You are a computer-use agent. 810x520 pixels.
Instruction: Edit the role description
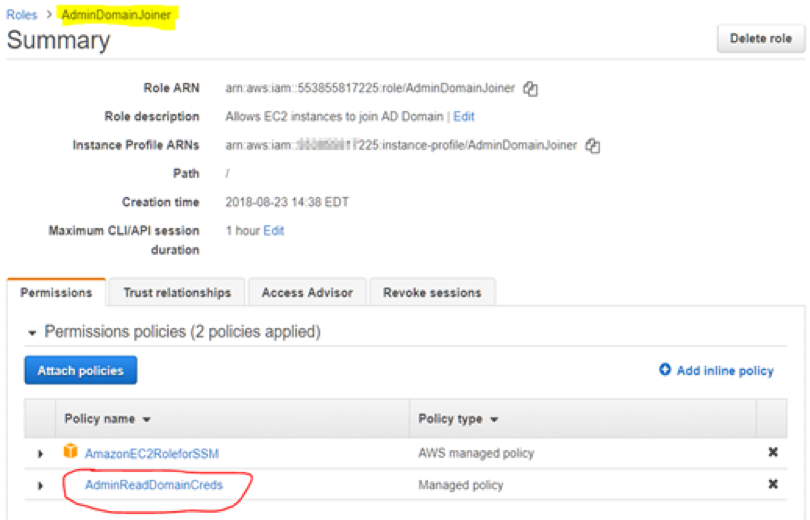(464, 117)
